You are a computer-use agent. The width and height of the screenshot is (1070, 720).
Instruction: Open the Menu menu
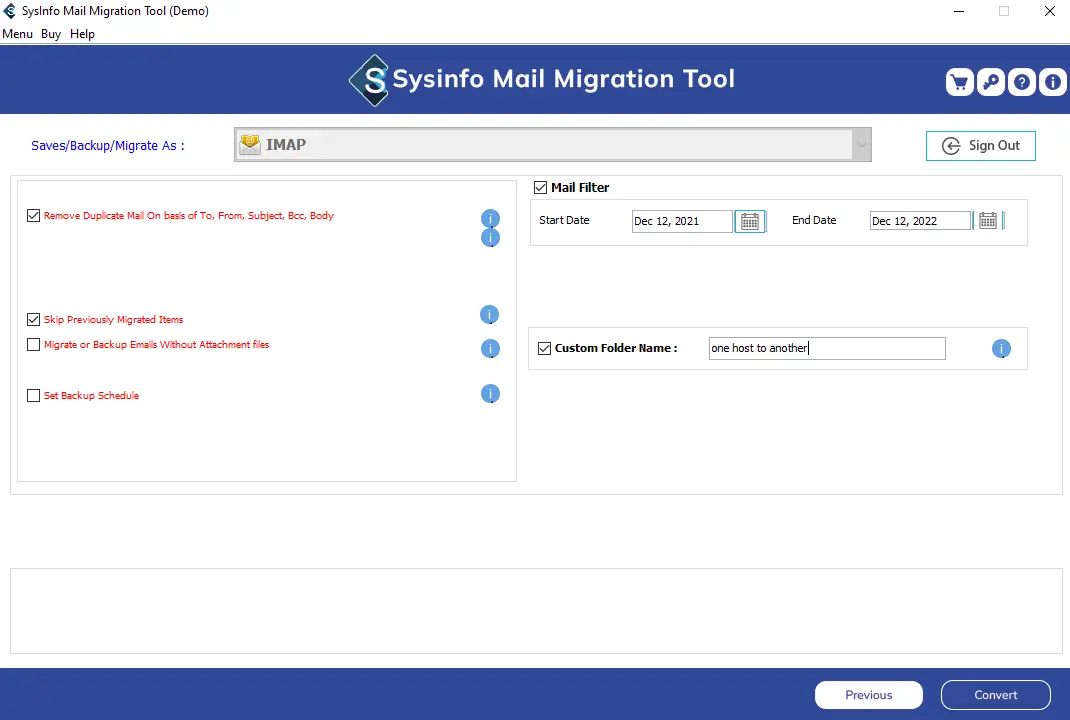click(17, 34)
